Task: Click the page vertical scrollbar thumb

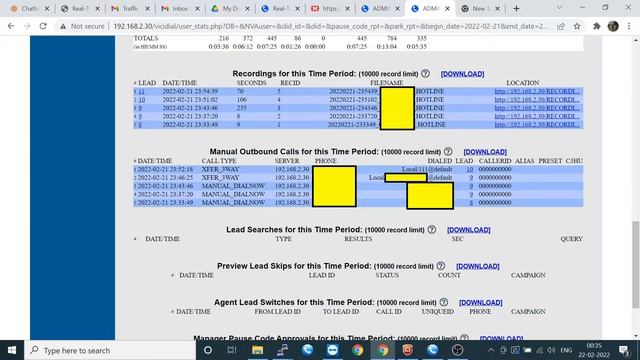Action: [x=636, y=264]
